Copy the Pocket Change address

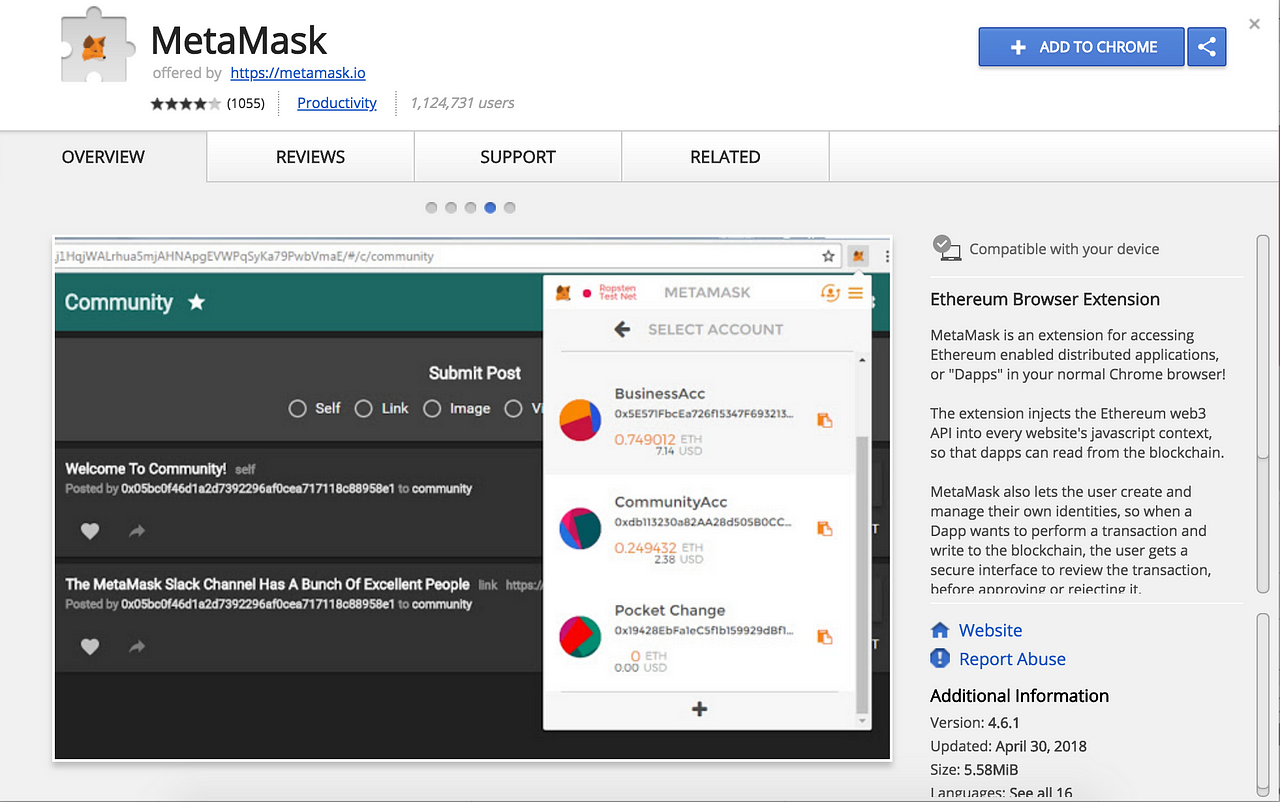(824, 636)
